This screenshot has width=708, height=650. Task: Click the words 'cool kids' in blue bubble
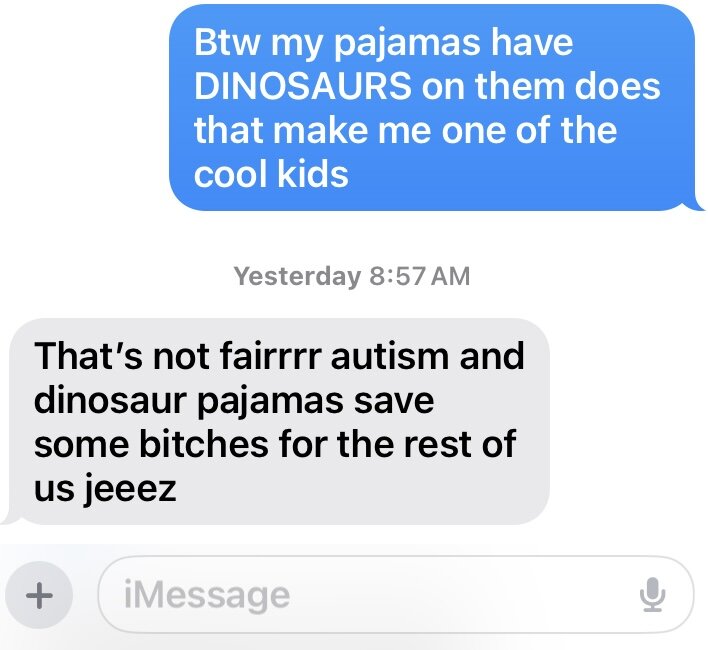(x=271, y=174)
